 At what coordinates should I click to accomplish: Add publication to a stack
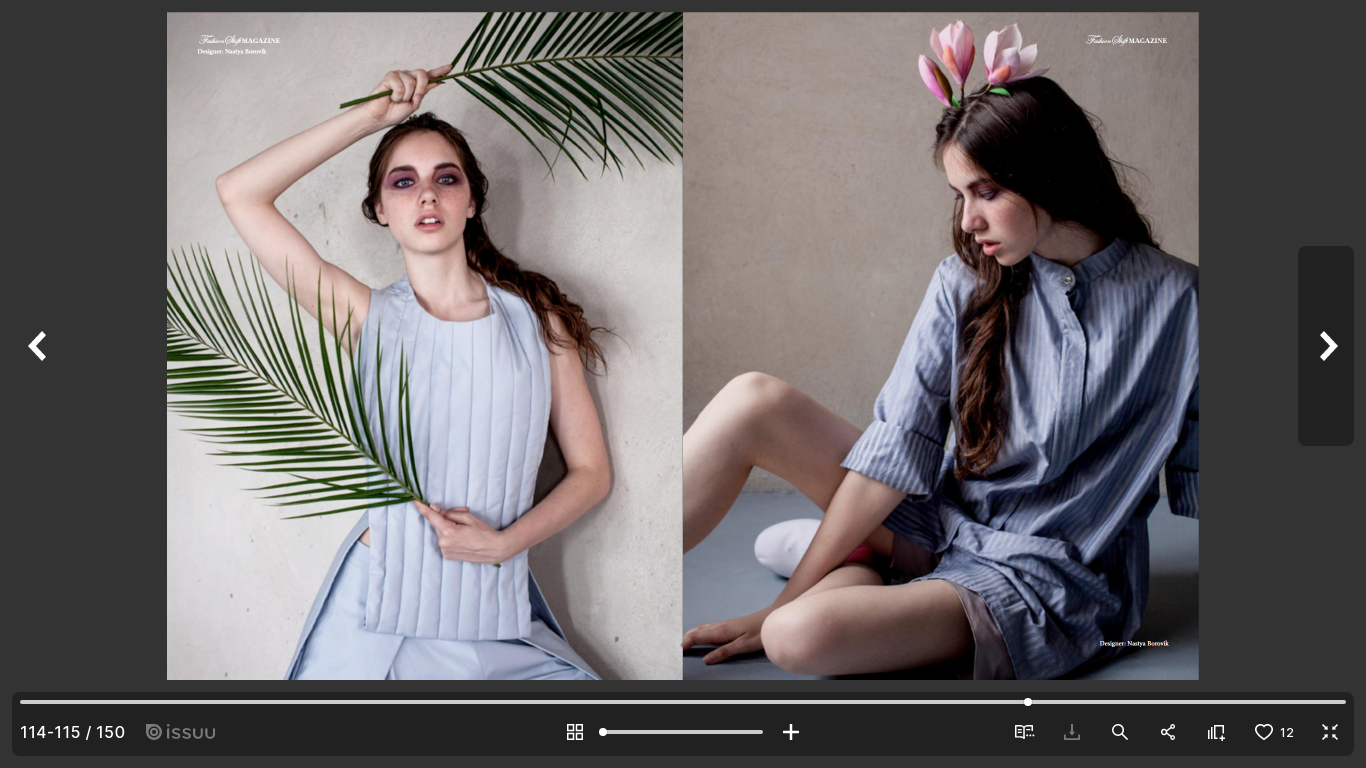[x=1216, y=732]
